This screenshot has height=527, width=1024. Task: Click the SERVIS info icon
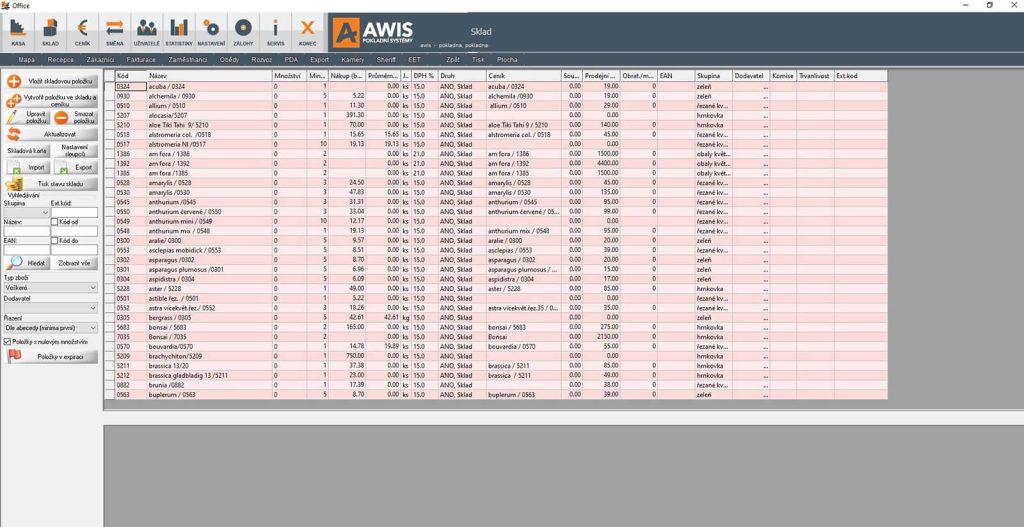[275, 31]
